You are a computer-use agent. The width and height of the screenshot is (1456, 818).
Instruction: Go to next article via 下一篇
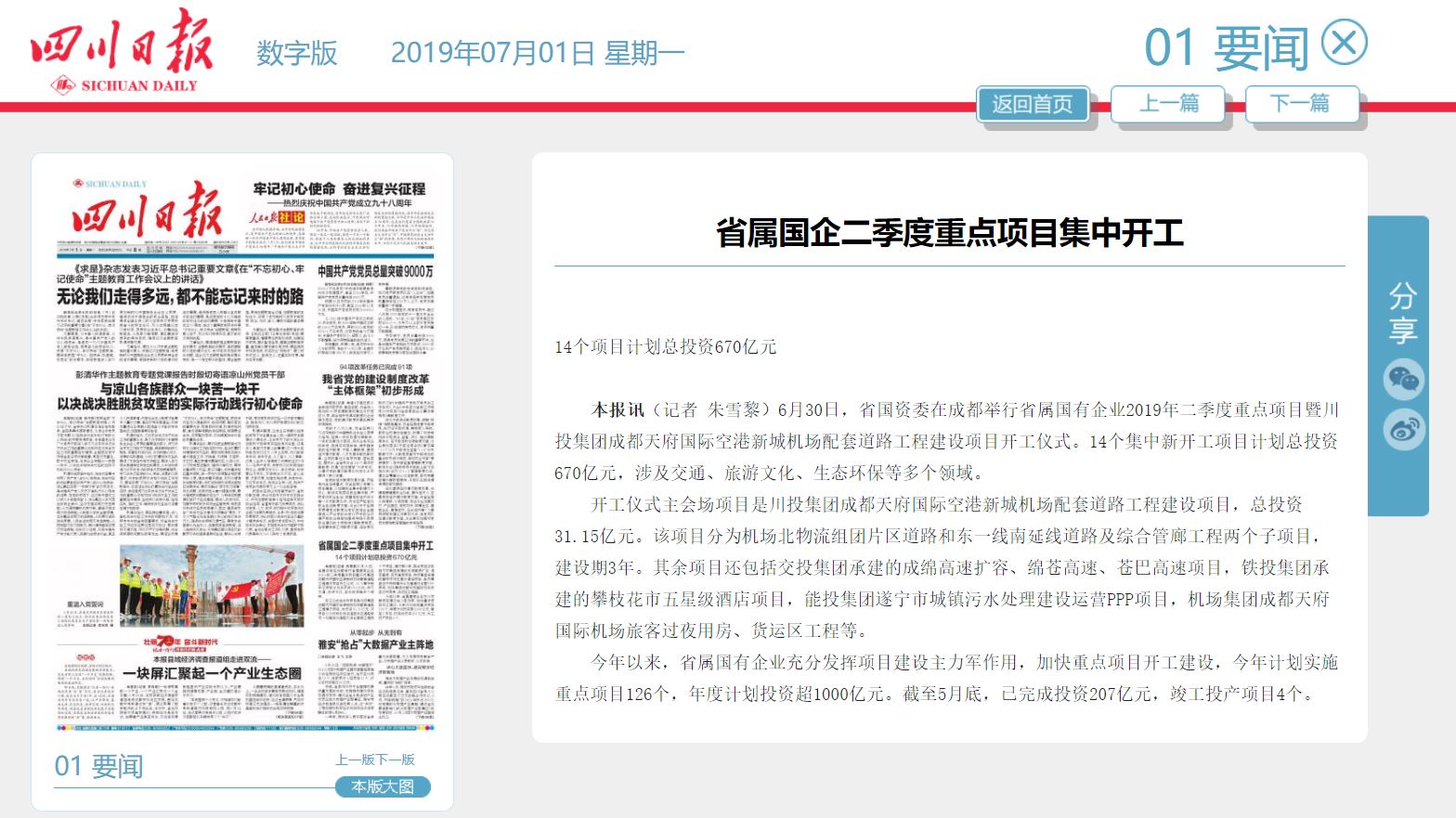pos(1300,104)
